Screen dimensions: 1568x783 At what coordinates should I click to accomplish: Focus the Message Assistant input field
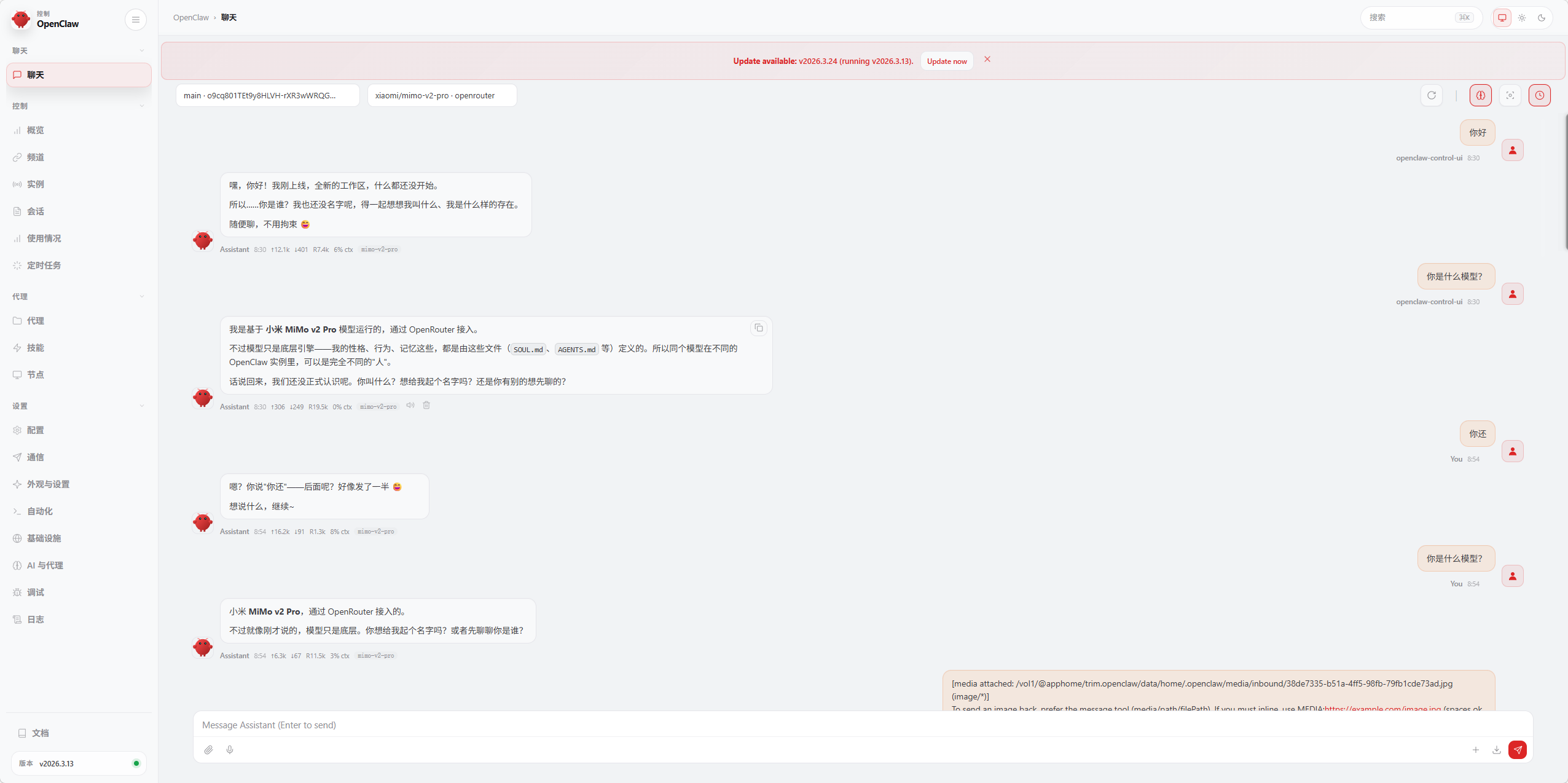pyautogui.click(x=863, y=725)
